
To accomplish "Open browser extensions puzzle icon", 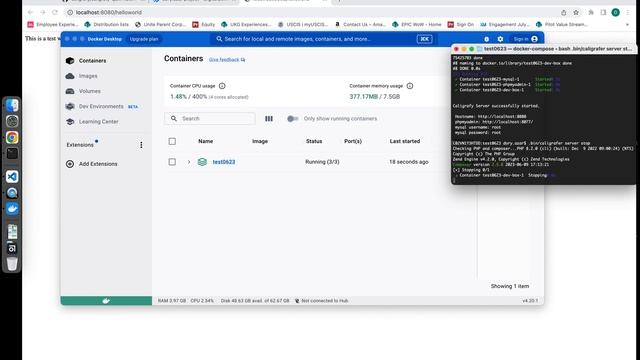I will pos(591,13).
